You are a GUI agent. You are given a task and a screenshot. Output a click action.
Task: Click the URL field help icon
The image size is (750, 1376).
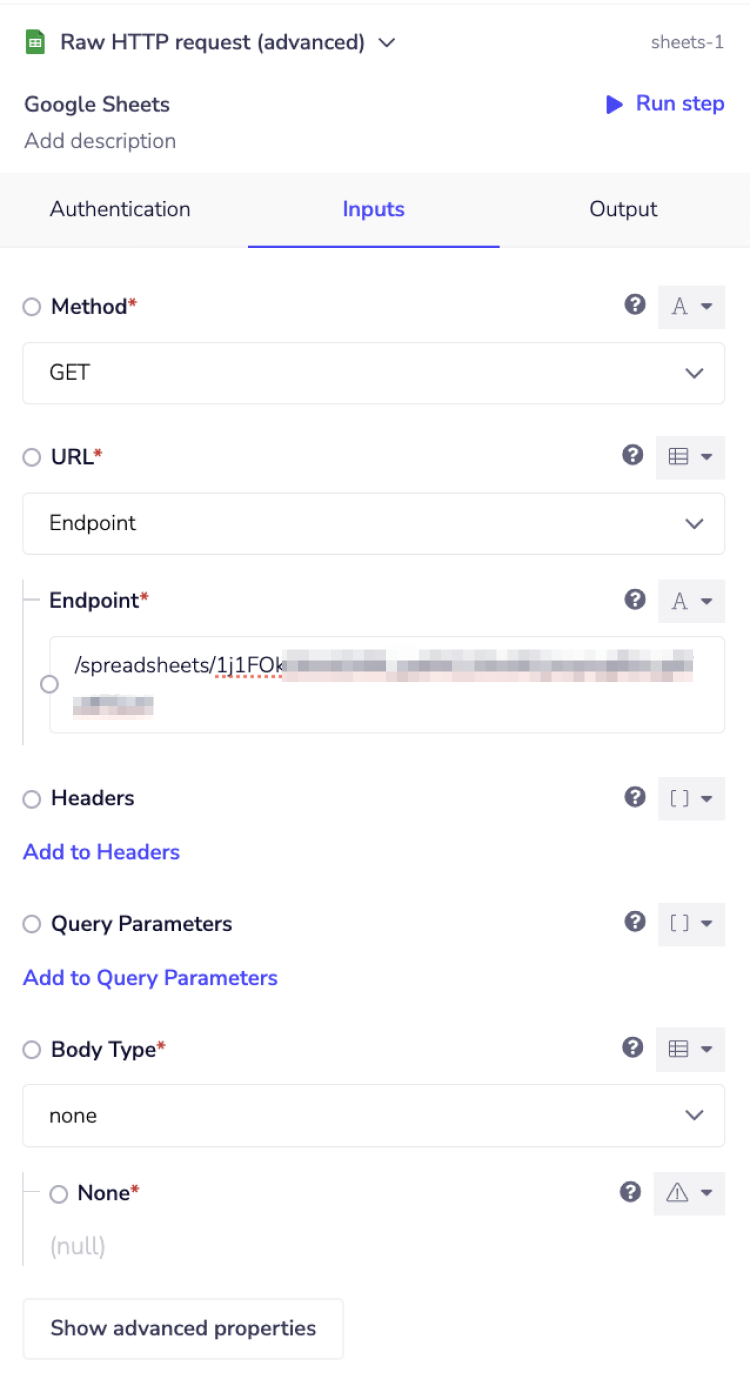(633, 455)
